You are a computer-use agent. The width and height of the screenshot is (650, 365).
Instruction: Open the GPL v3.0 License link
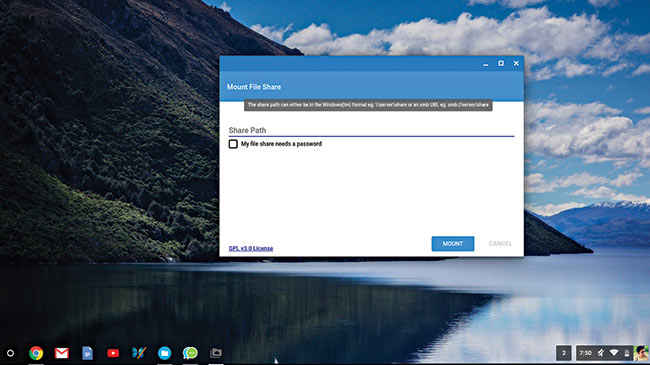click(x=251, y=248)
